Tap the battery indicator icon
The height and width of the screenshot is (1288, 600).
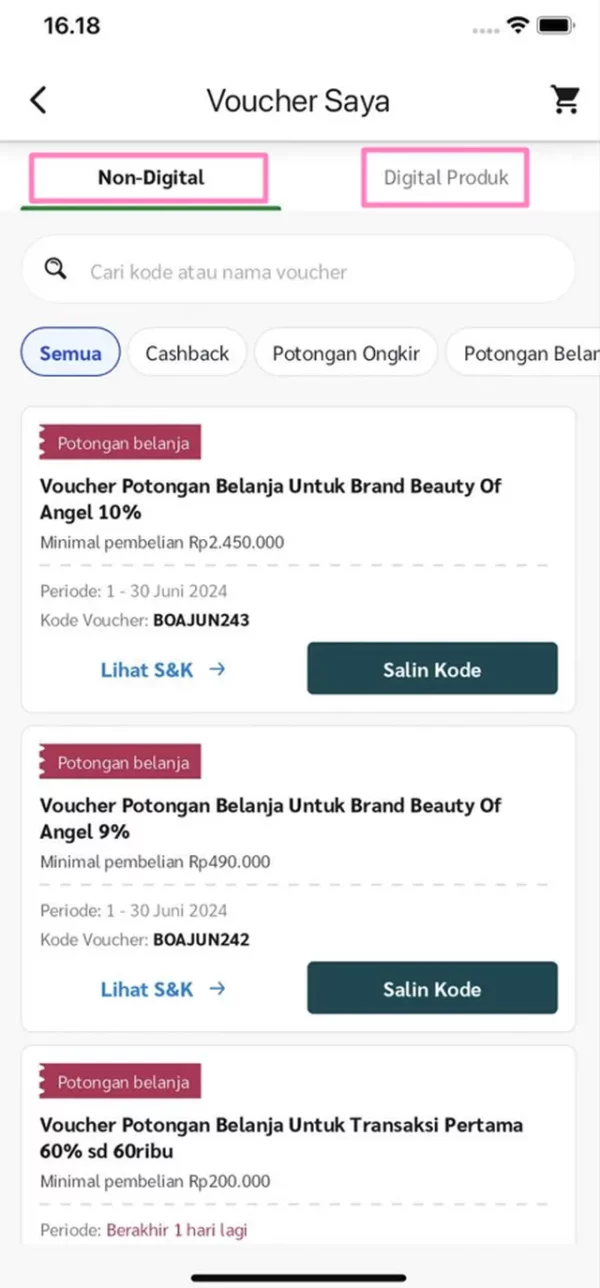click(x=556, y=26)
